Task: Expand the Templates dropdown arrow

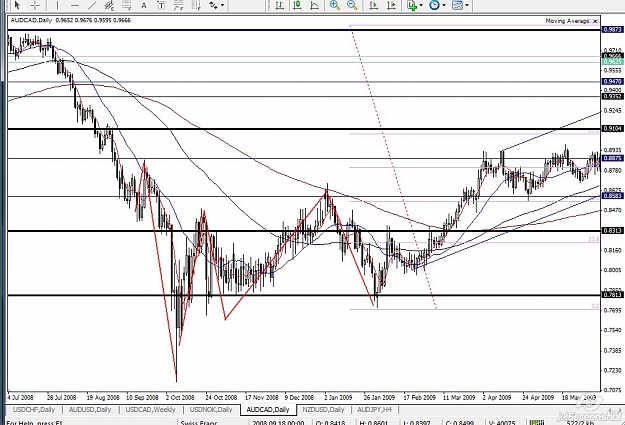Action: point(467,5)
